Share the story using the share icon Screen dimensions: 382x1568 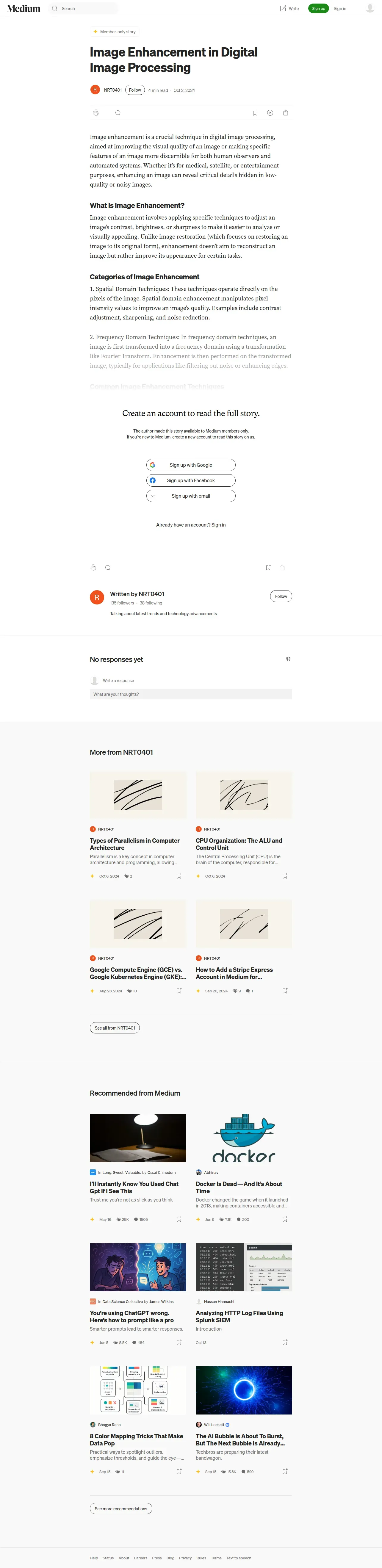(x=285, y=113)
